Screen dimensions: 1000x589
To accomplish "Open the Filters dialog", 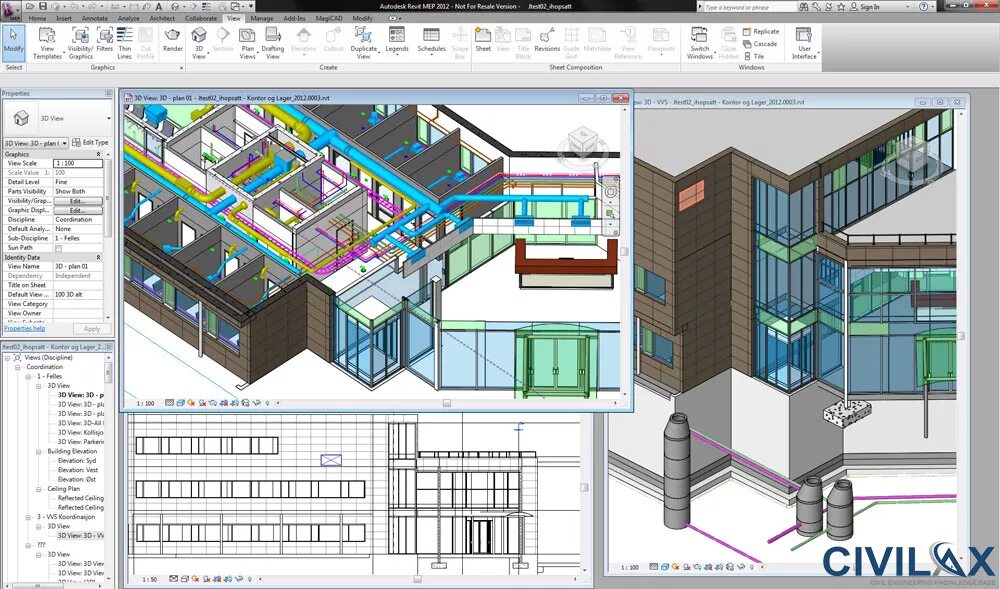I will 105,40.
